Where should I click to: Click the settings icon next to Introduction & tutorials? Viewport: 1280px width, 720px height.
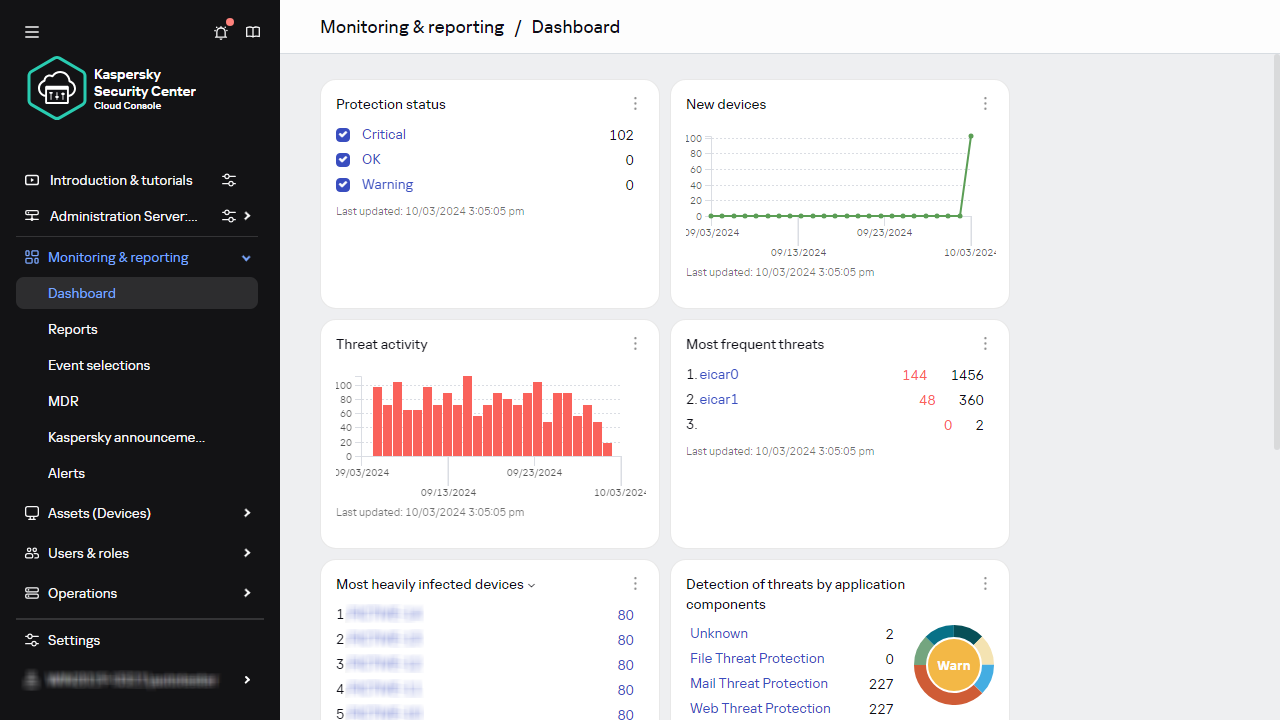pos(228,180)
